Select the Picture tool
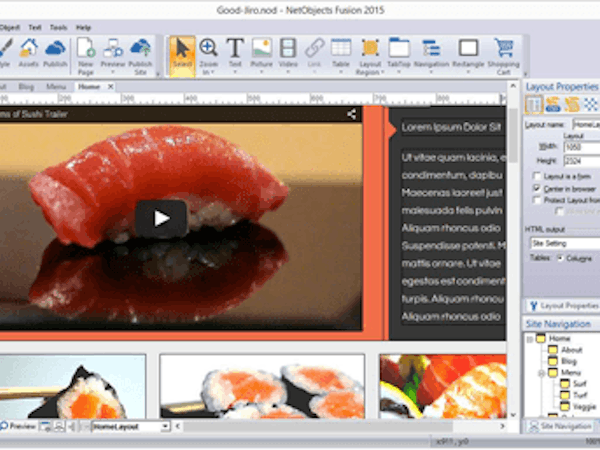Image resolution: width=600 pixels, height=450 pixels. [262, 54]
